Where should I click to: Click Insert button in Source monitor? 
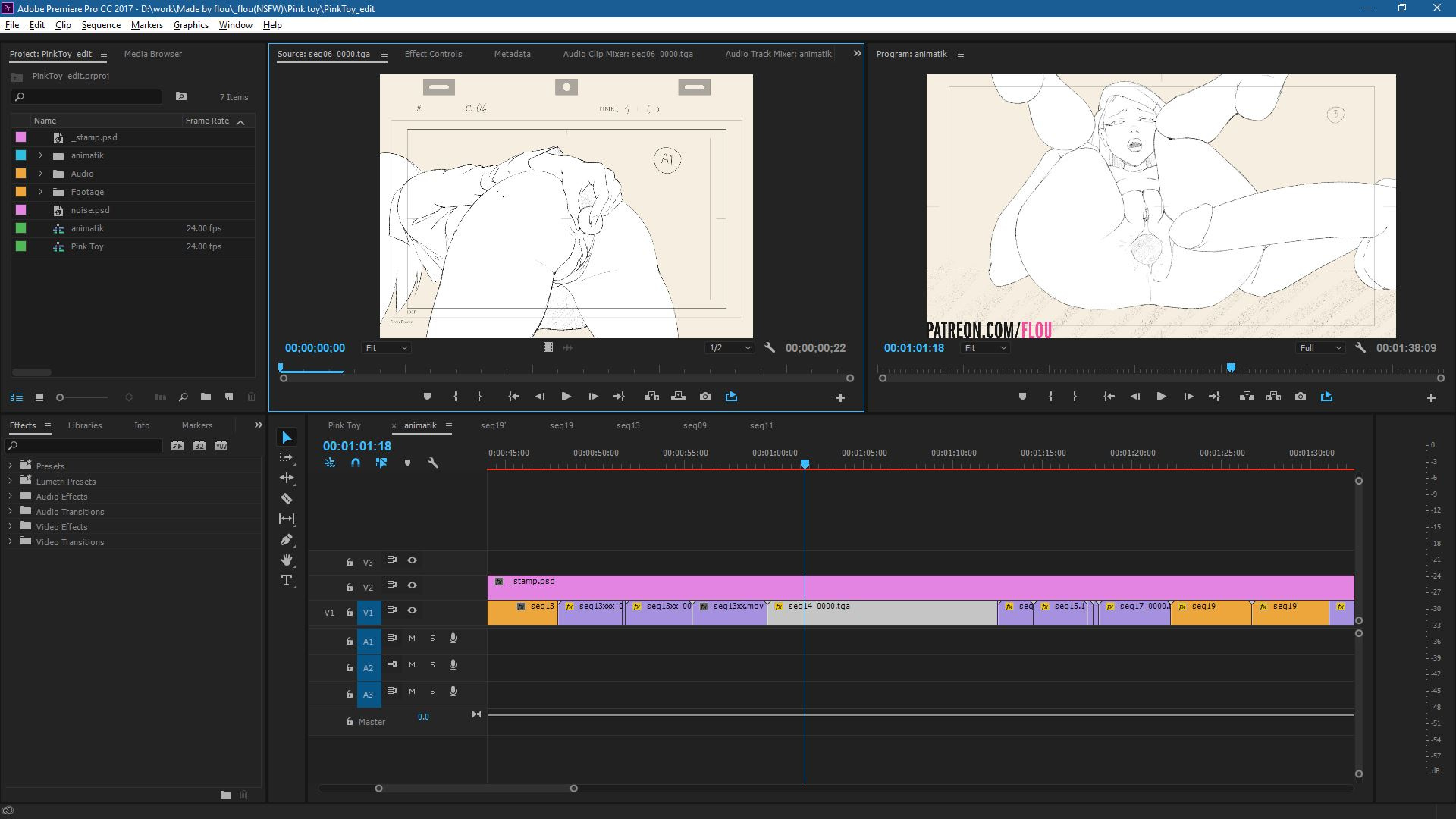[x=651, y=397]
